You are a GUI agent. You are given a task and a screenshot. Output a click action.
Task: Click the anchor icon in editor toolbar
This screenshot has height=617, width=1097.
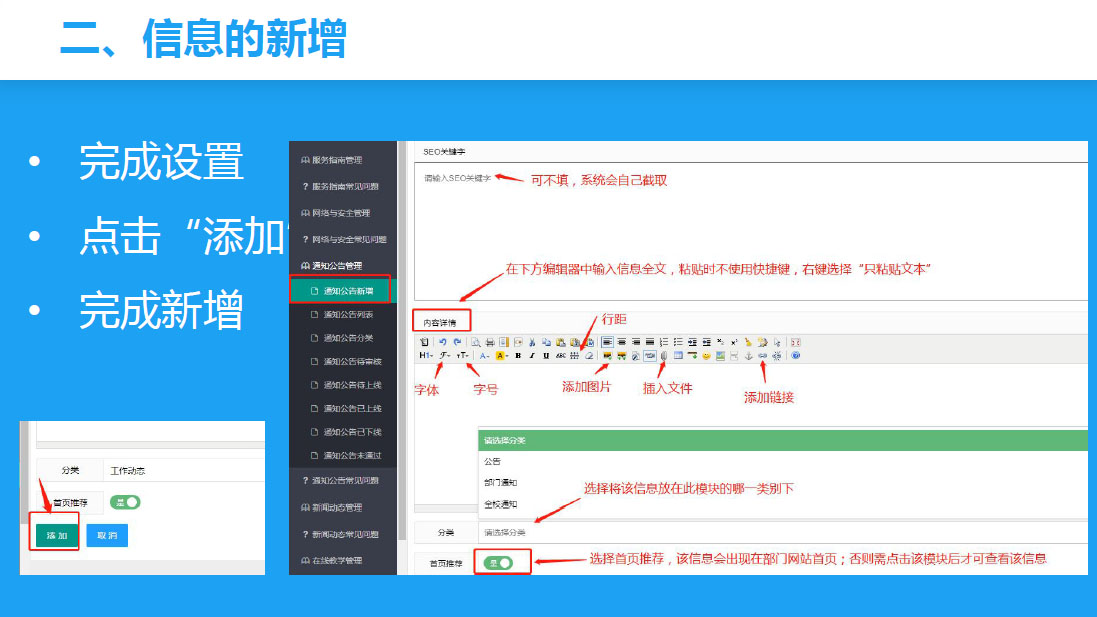point(748,355)
